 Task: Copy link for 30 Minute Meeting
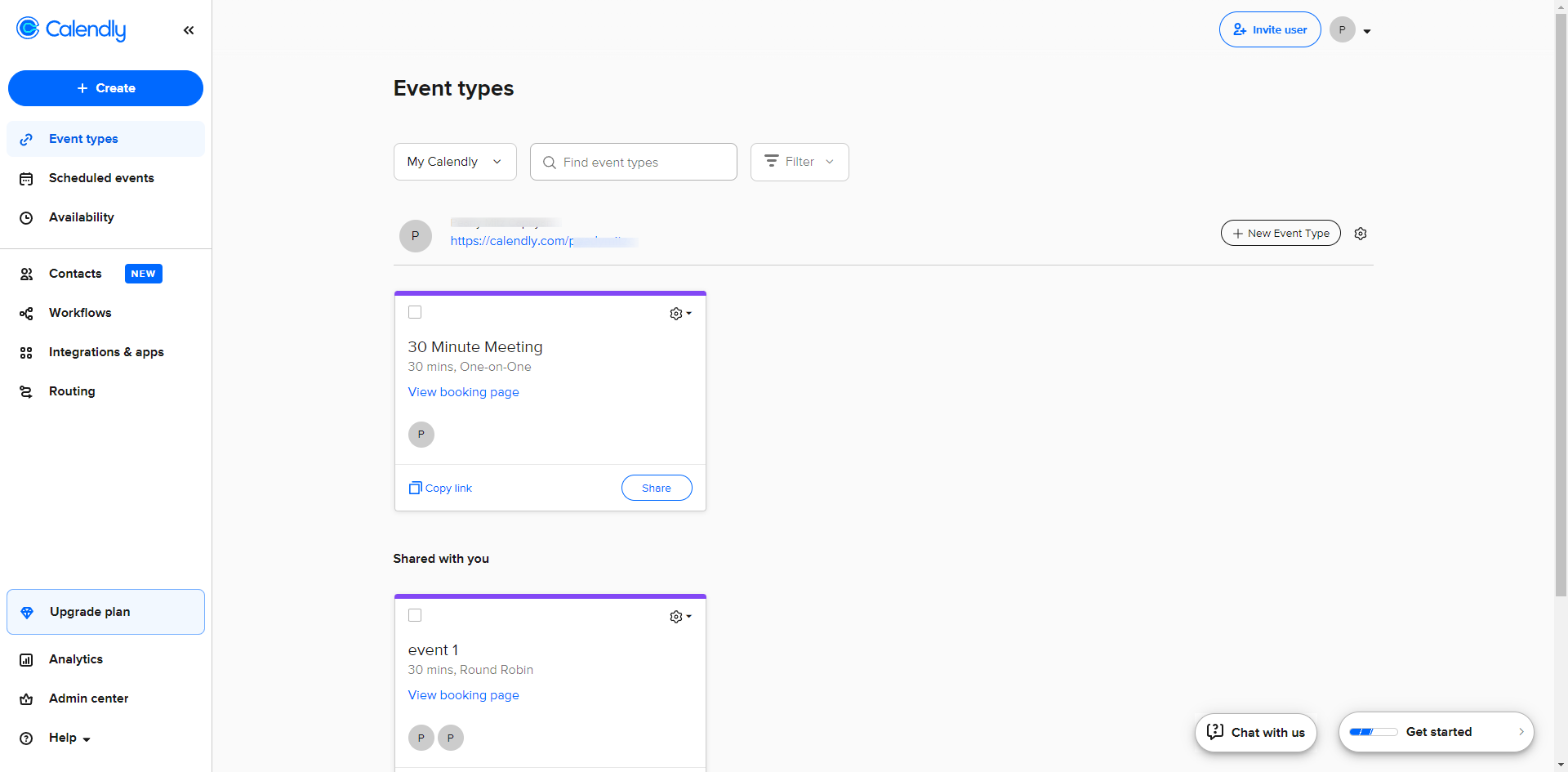point(440,489)
